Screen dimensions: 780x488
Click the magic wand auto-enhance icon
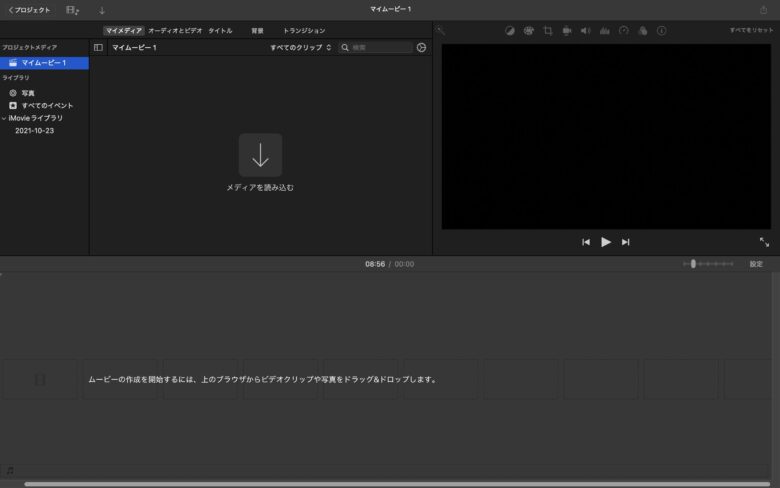pyautogui.click(x=441, y=31)
